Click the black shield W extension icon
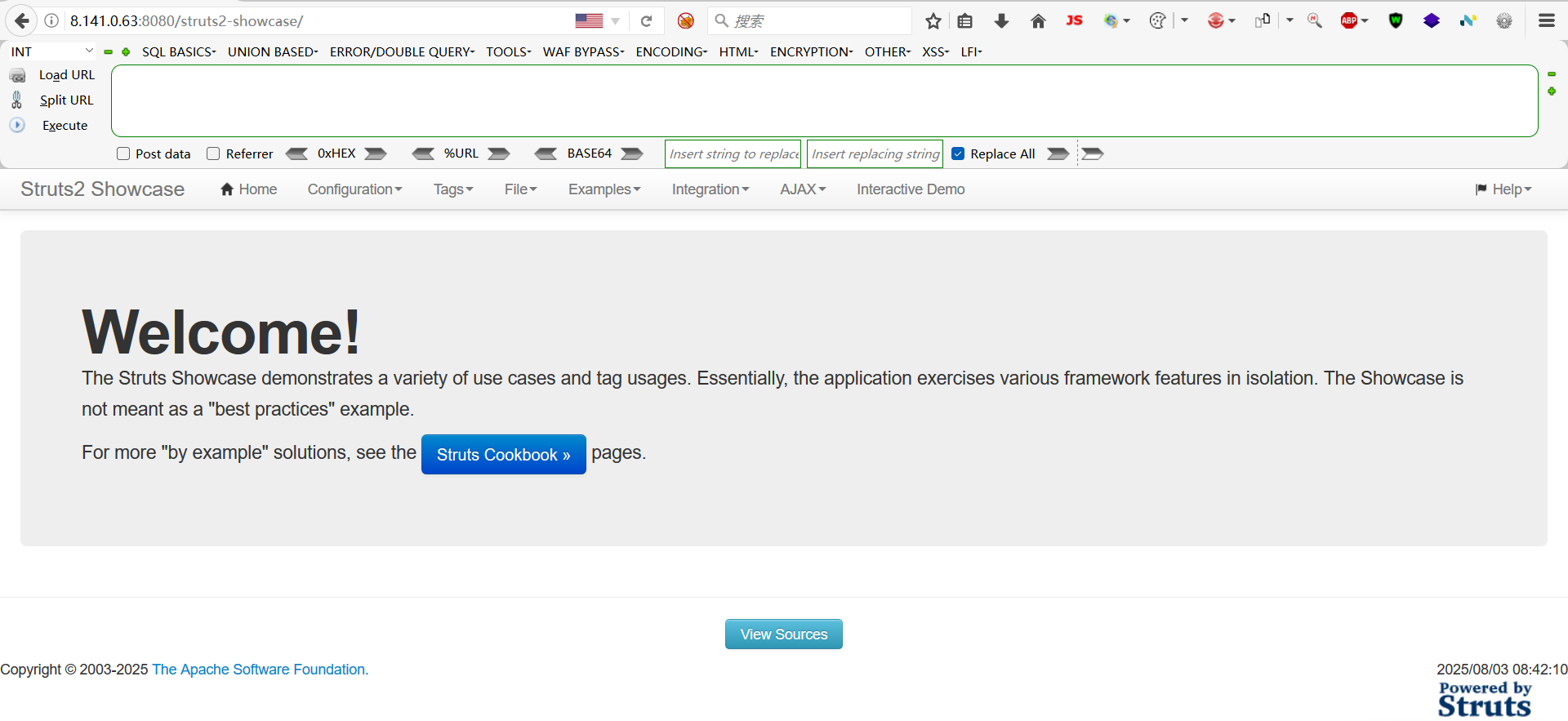1568x721 pixels. (x=1396, y=21)
